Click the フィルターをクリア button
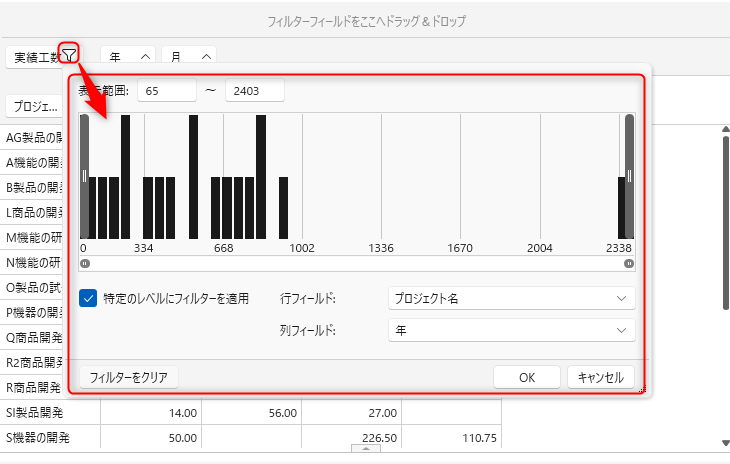The image size is (730, 464). pyautogui.click(x=128, y=377)
